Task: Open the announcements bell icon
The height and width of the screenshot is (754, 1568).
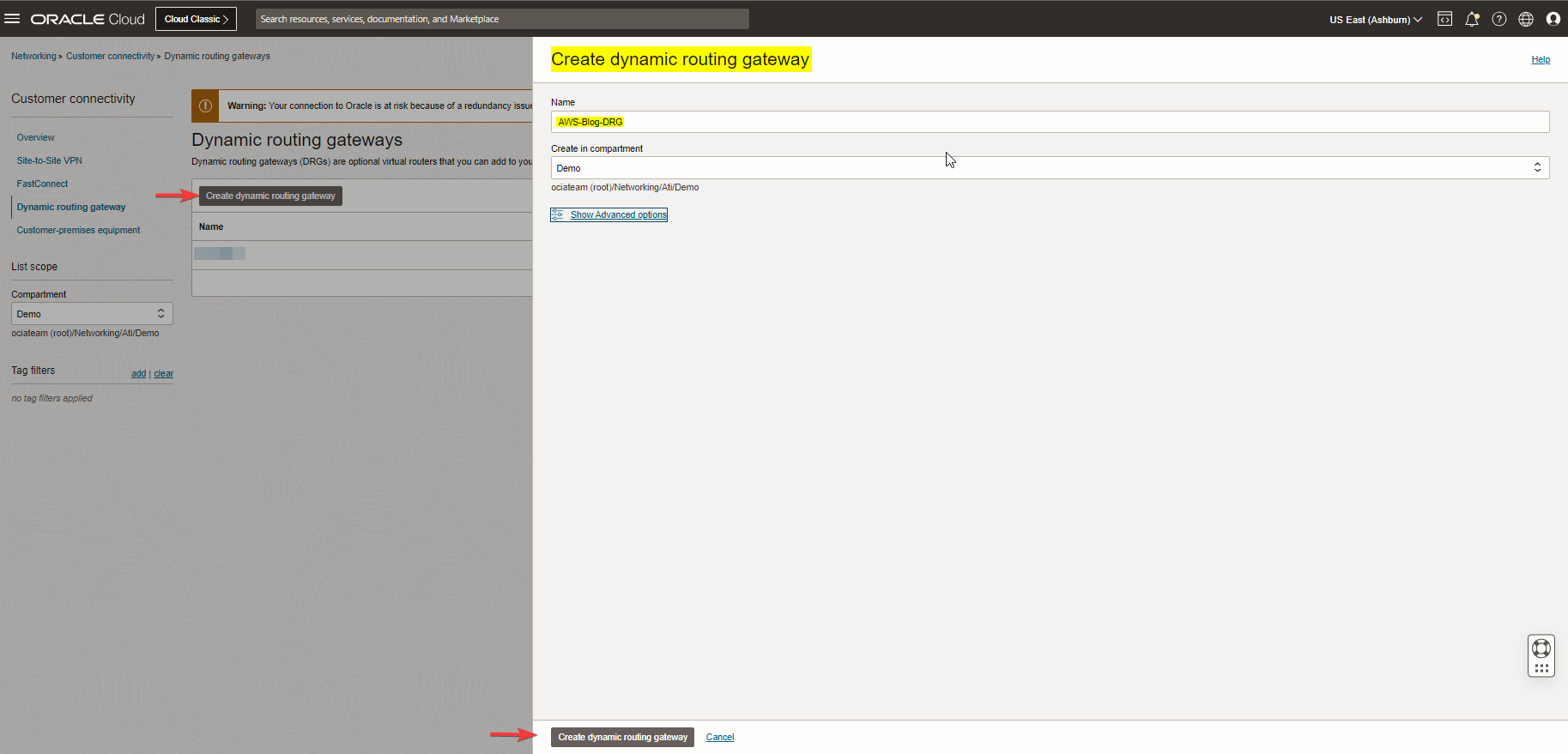Action: 1472,19
